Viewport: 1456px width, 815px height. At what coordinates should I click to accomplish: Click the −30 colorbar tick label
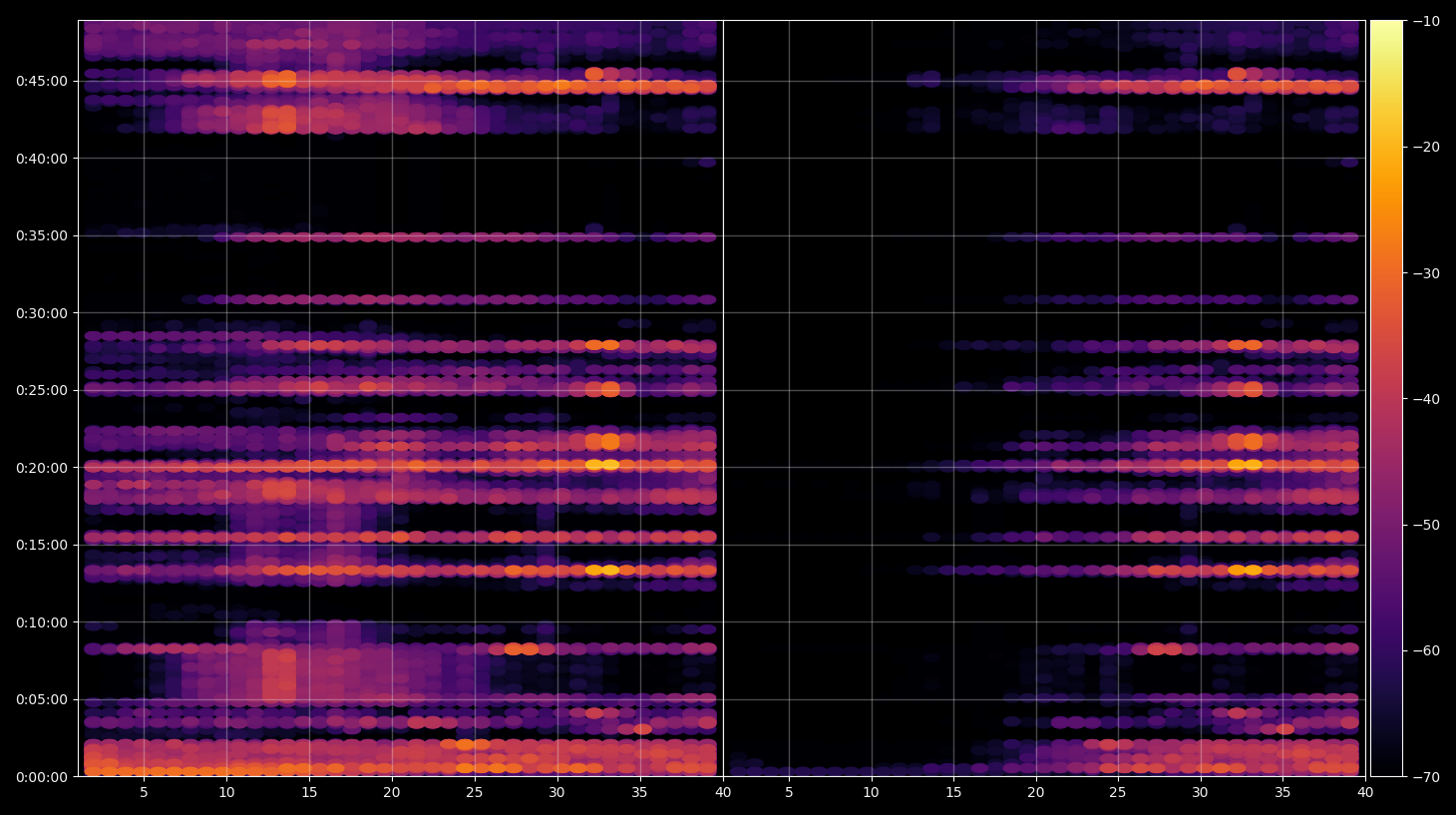point(1426,273)
